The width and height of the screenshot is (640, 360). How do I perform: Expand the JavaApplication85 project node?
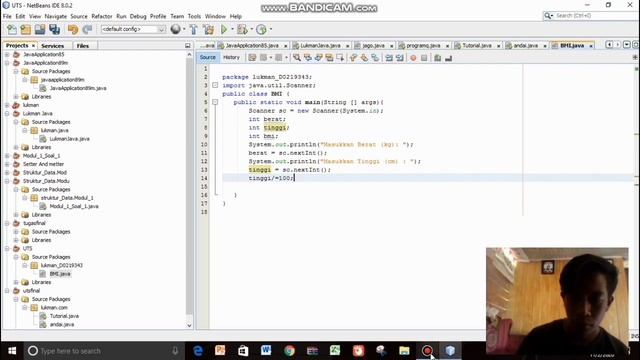click(x=7, y=55)
